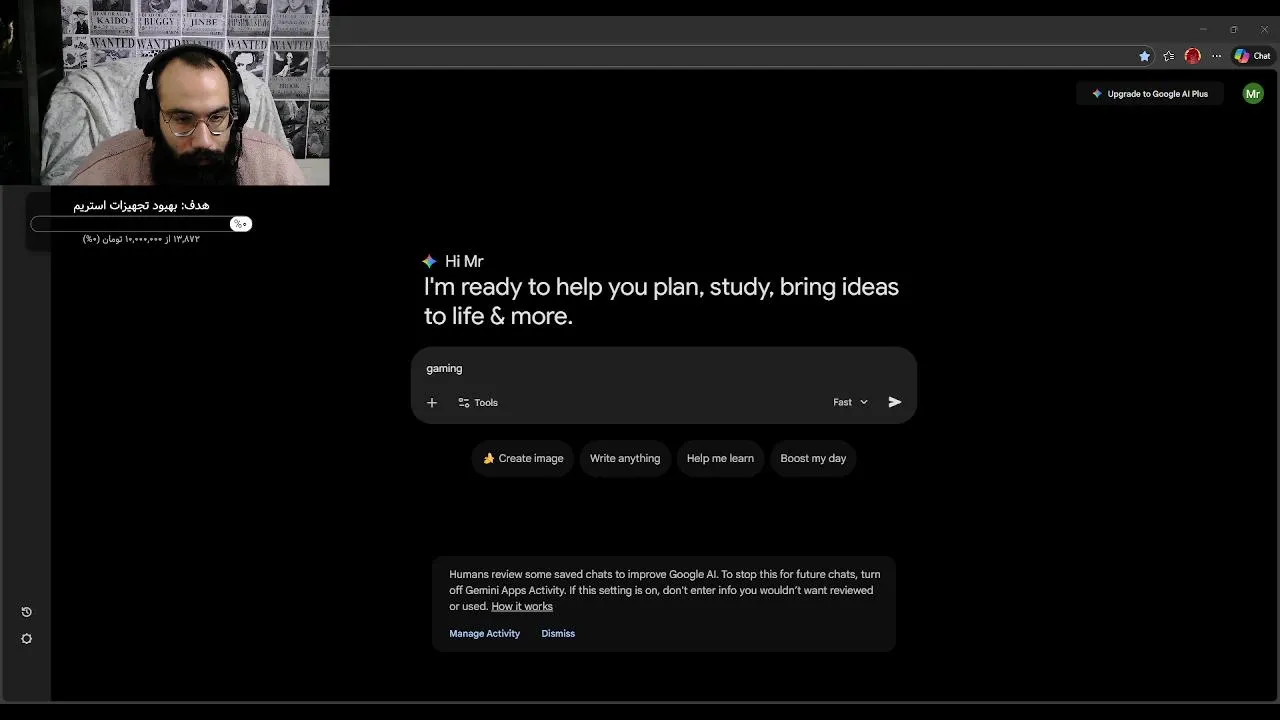Click the blue bookmark star in address bar

[x=1145, y=56]
